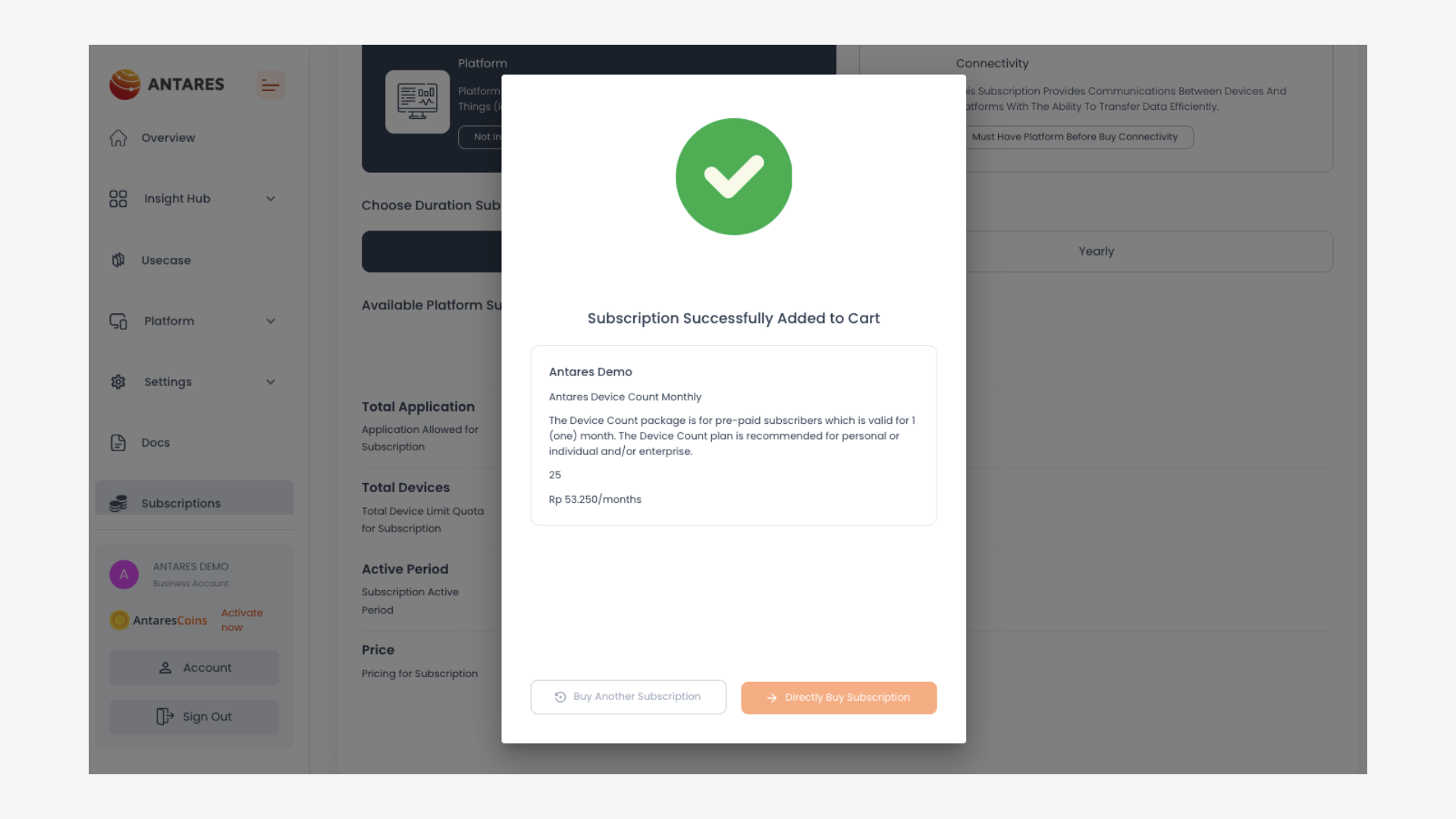
Task: Collapse sidebar with the hamburger menu icon
Action: (x=270, y=85)
